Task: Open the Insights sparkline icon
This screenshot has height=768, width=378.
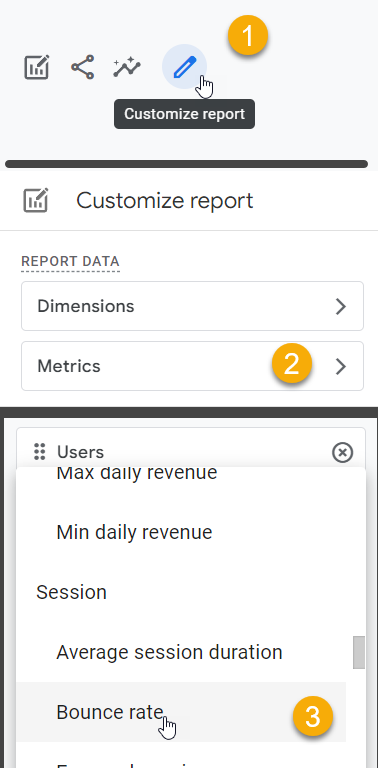Action: (127, 68)
